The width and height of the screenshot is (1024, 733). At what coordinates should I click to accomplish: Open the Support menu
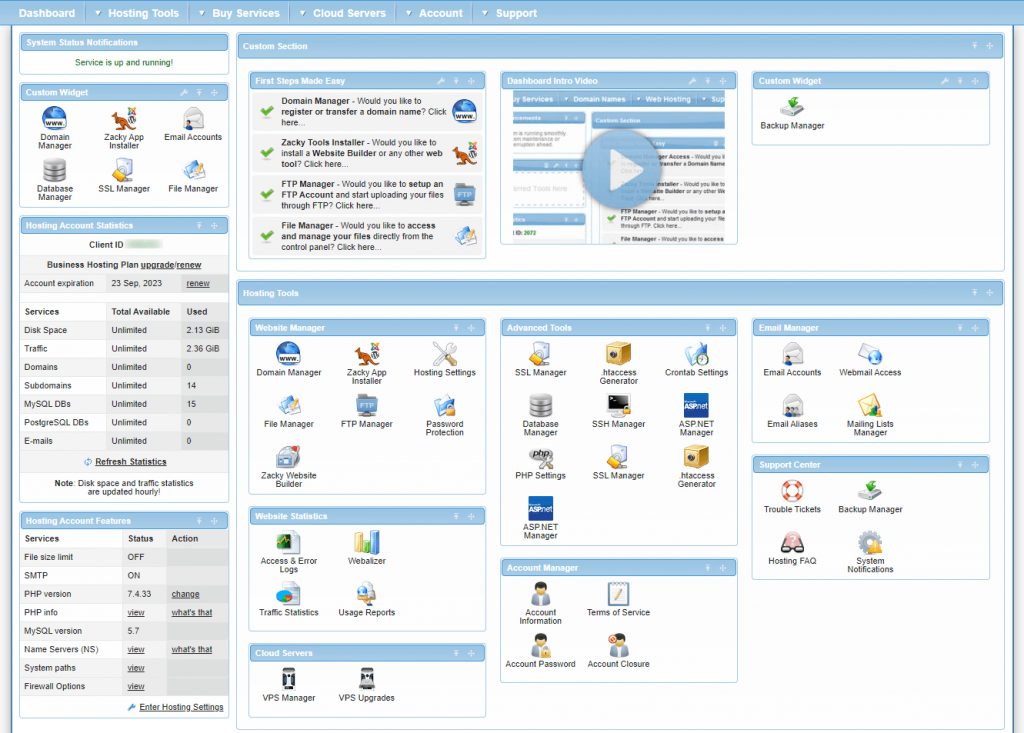coord(517,13)
